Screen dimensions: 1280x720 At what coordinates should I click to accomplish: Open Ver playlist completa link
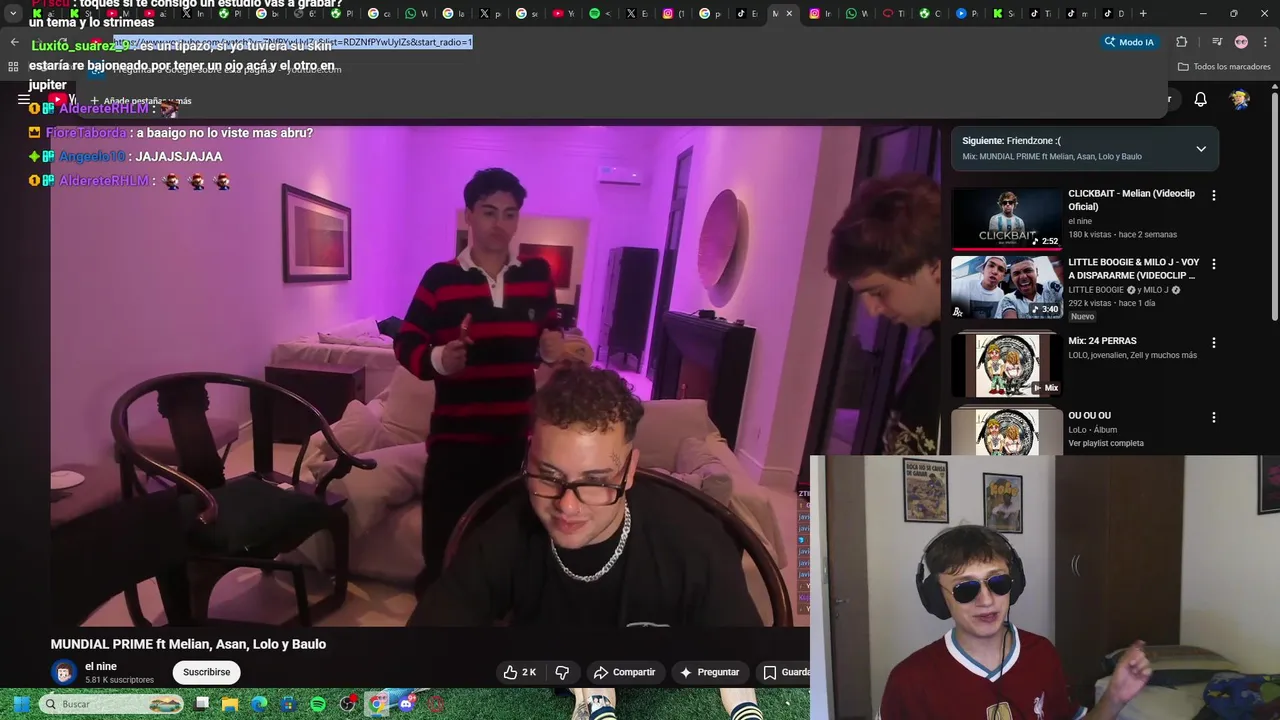(x=1106, y=443)
